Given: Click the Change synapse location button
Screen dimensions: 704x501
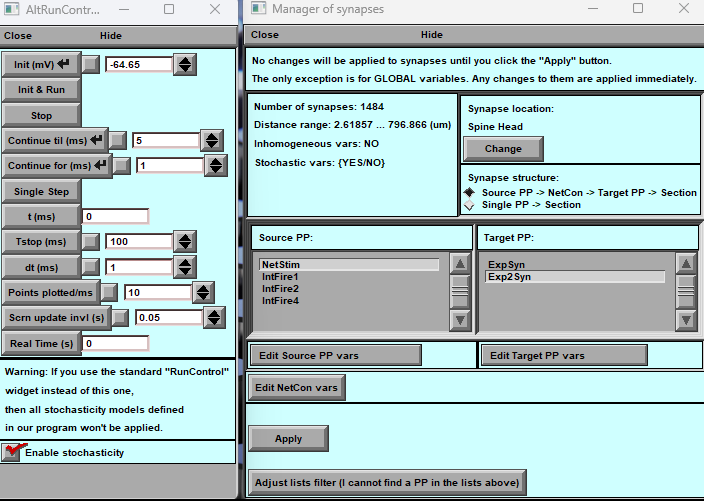Looking at the screenshot, I should [503, 149].
